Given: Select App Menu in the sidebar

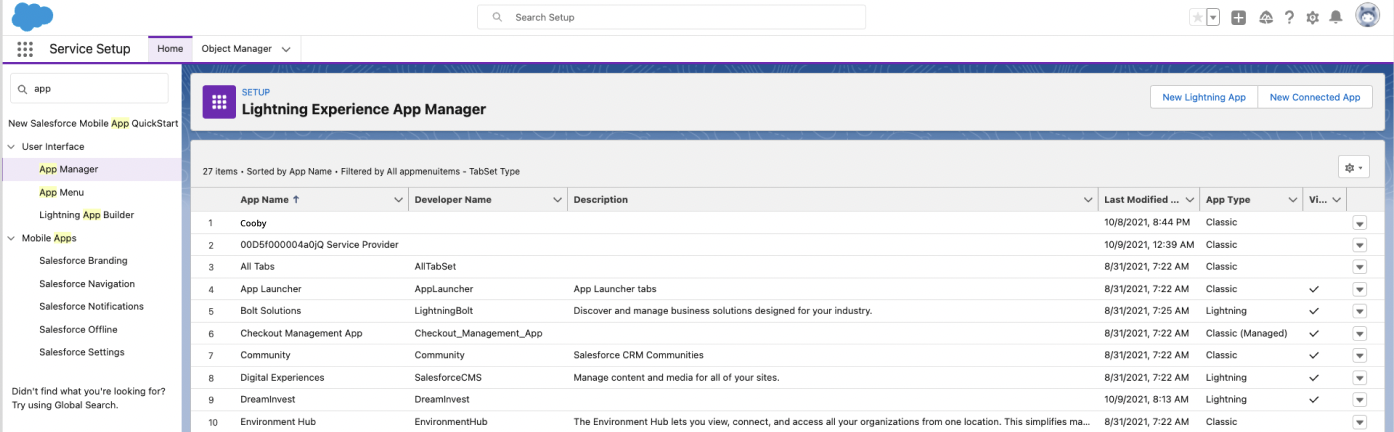Looking at the screenshot, I should point(61,192).
